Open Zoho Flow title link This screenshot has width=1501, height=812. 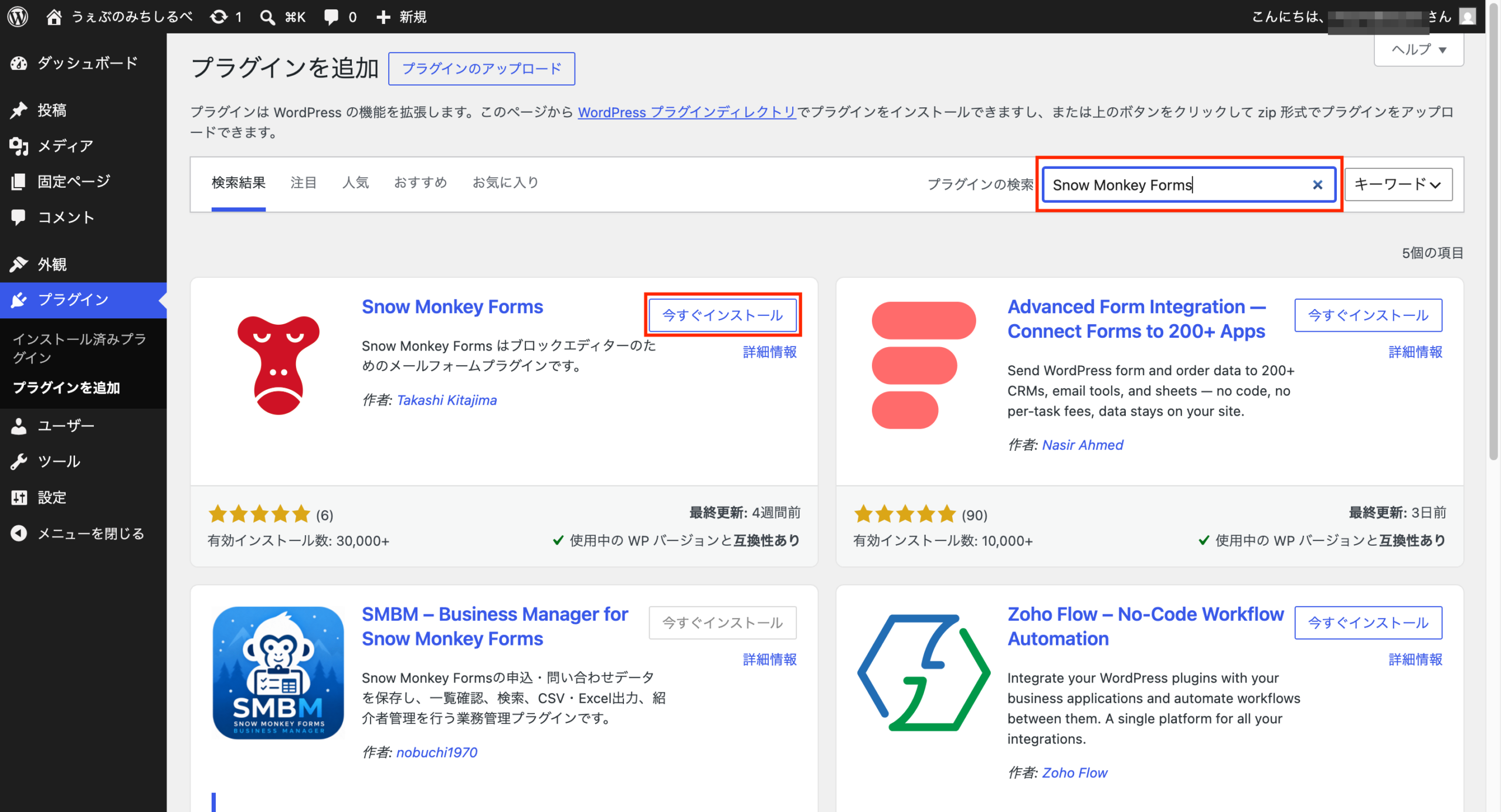(x=1146, y=626)
